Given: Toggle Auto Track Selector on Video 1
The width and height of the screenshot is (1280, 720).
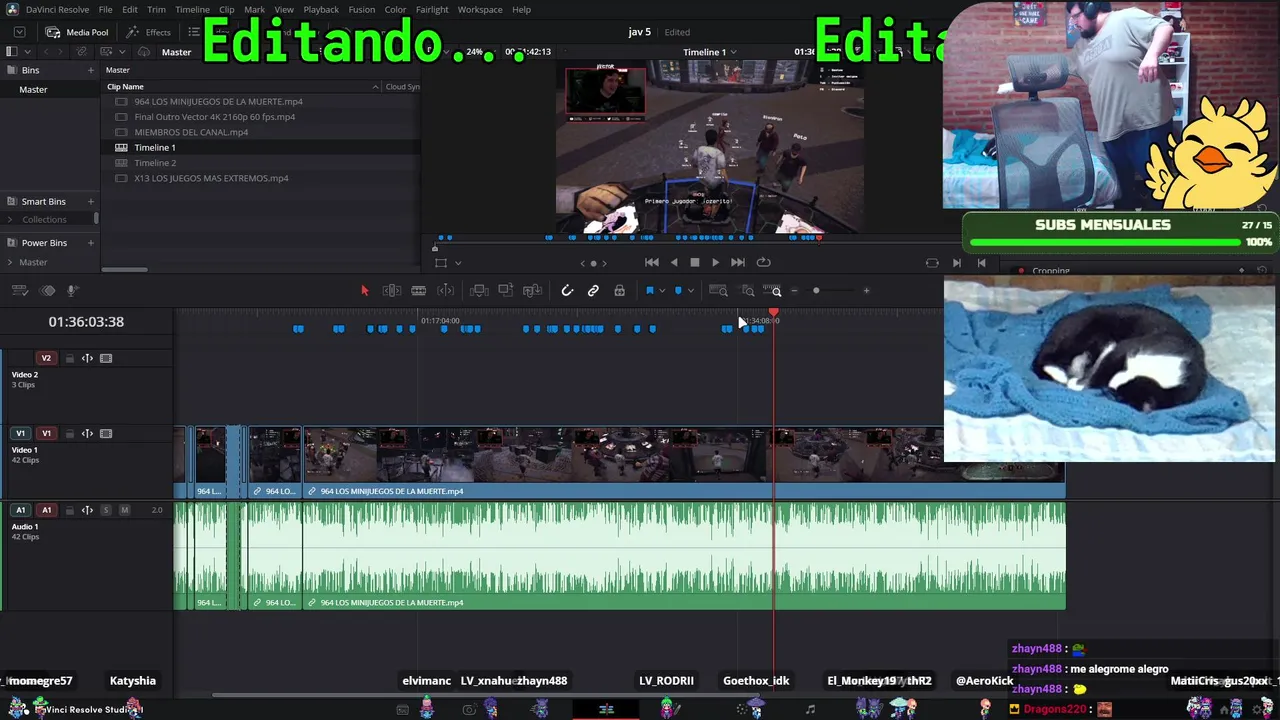Looking at the screenshot, I should click(x=87, y=434).
